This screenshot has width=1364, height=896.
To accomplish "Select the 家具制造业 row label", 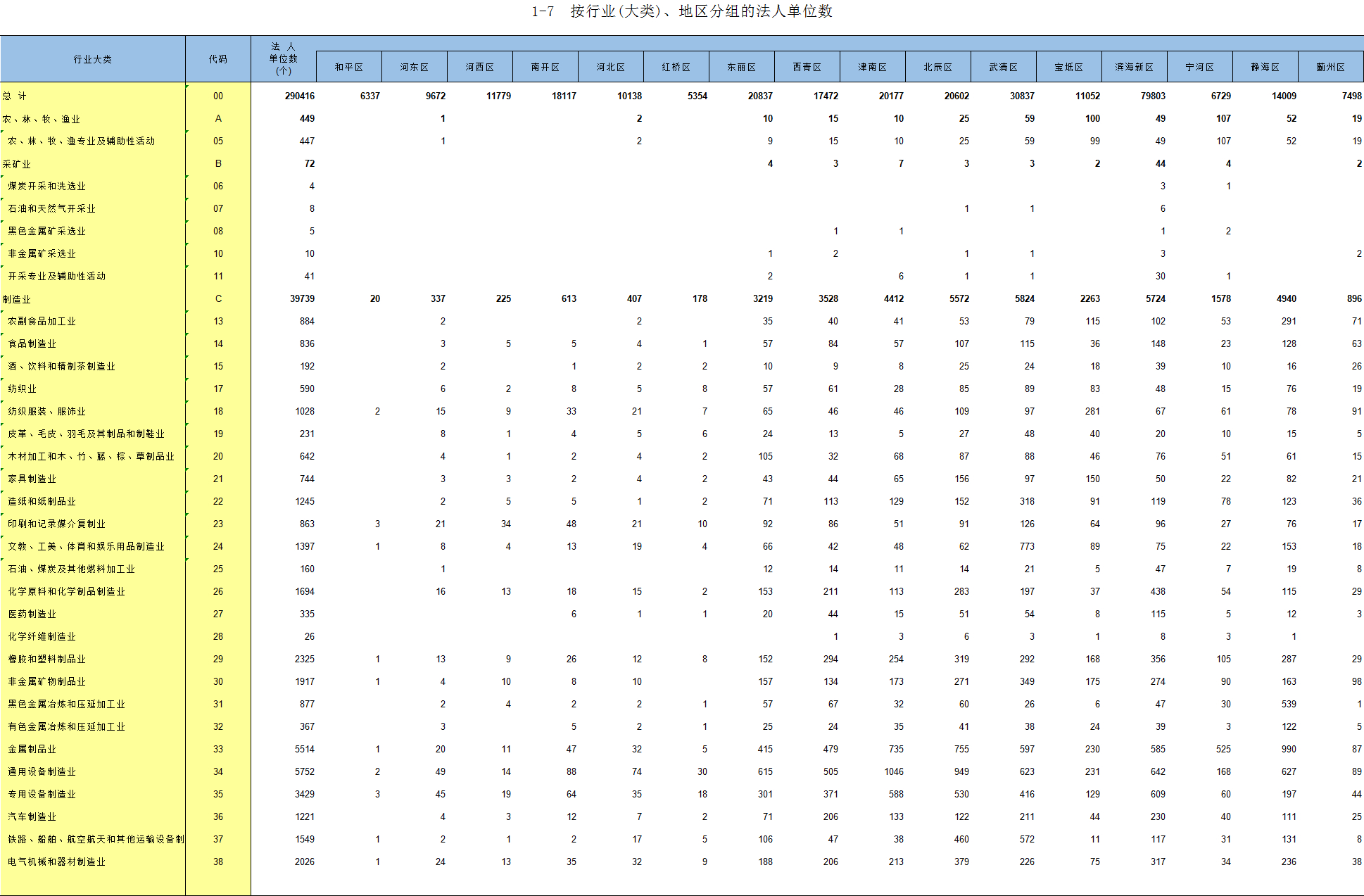I will pyautogui.click(x=32, y=479).
